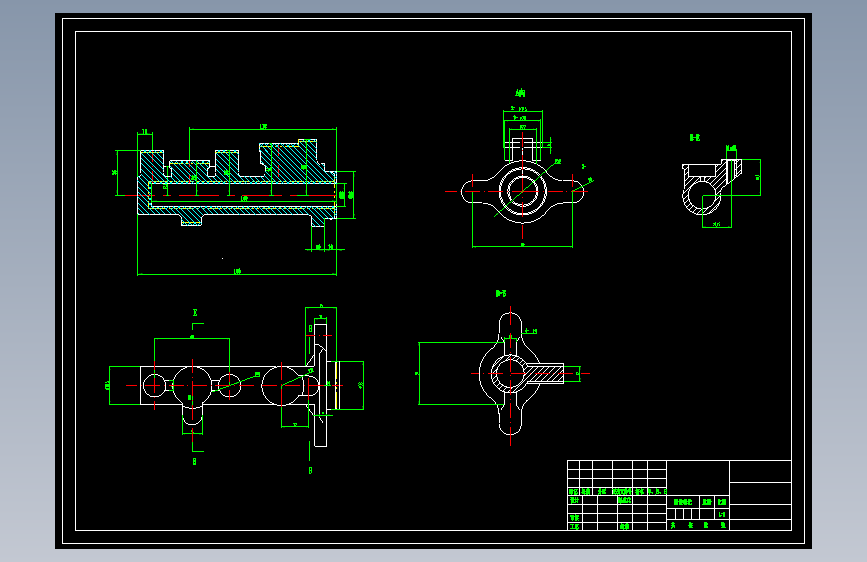Screen dimensions: 867x562
Task: Select the top length dimension above the hatched section
Action: click(263, 128)
